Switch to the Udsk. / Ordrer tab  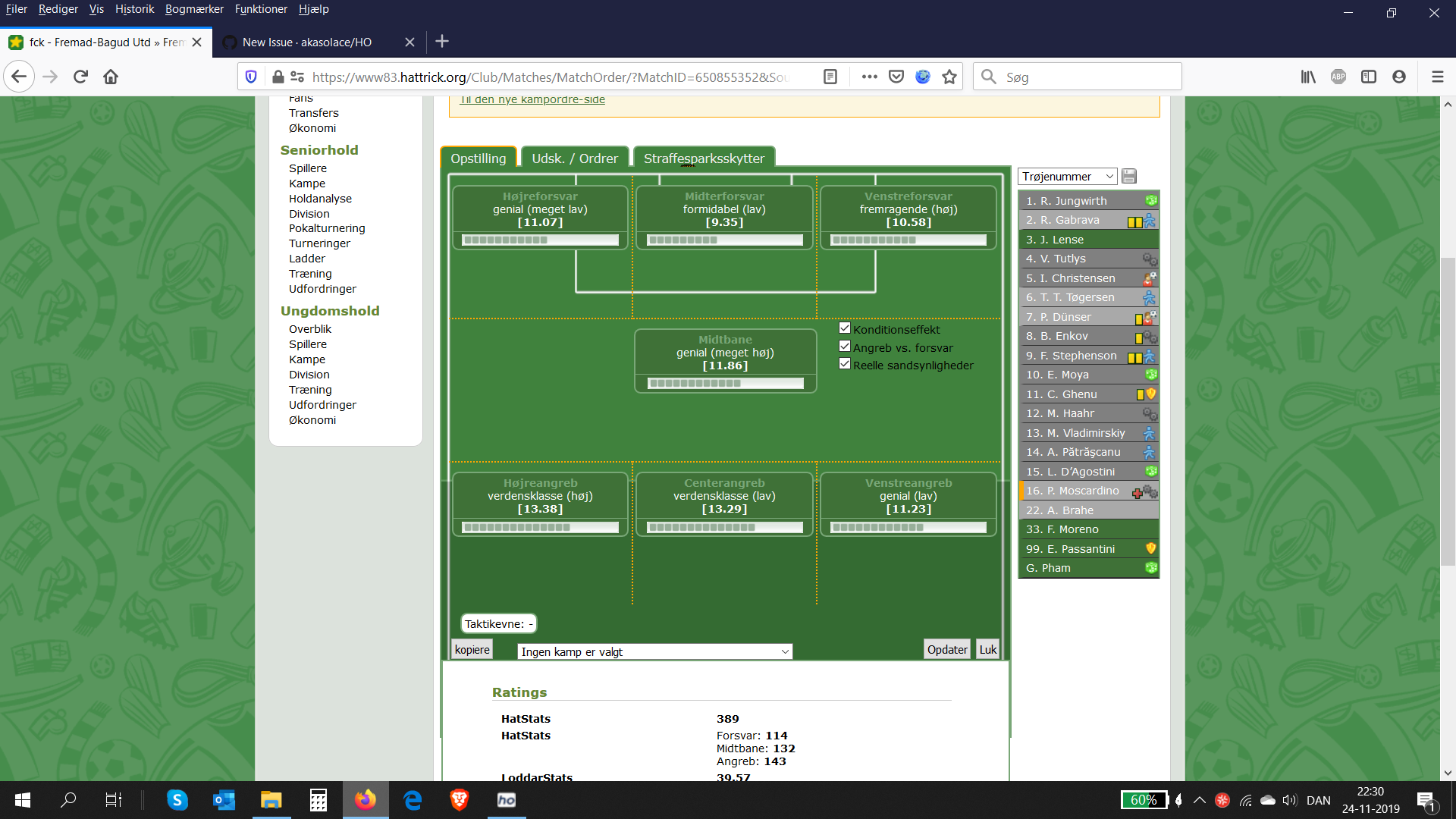point(574,158)
